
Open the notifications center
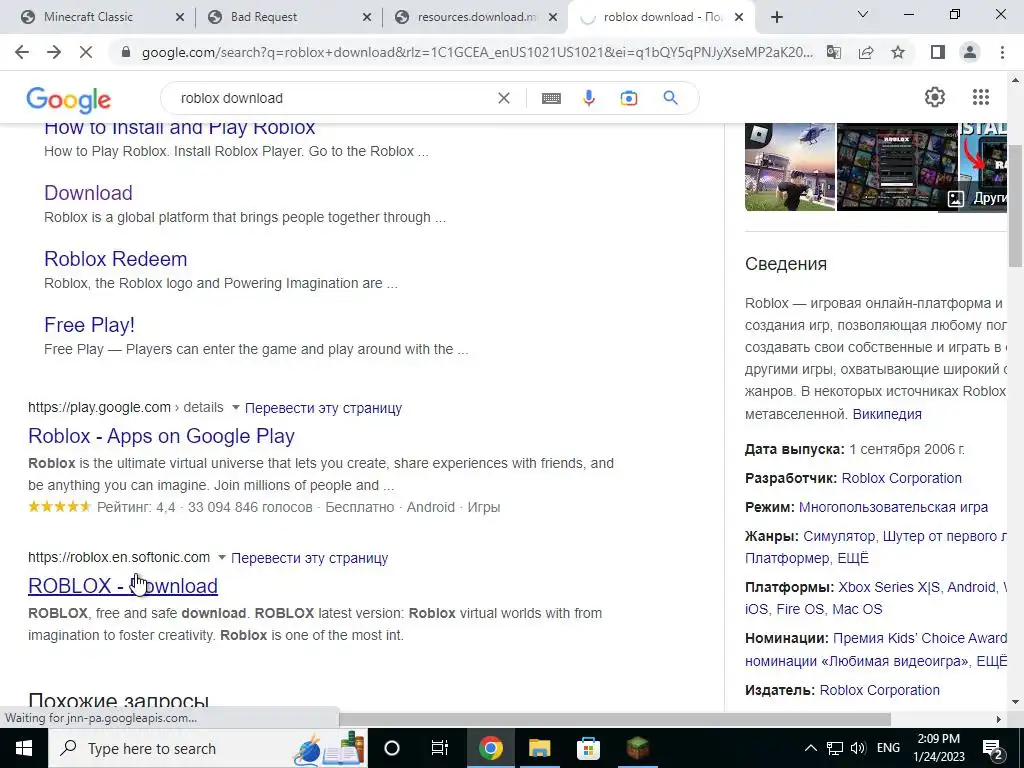[991, 748]
